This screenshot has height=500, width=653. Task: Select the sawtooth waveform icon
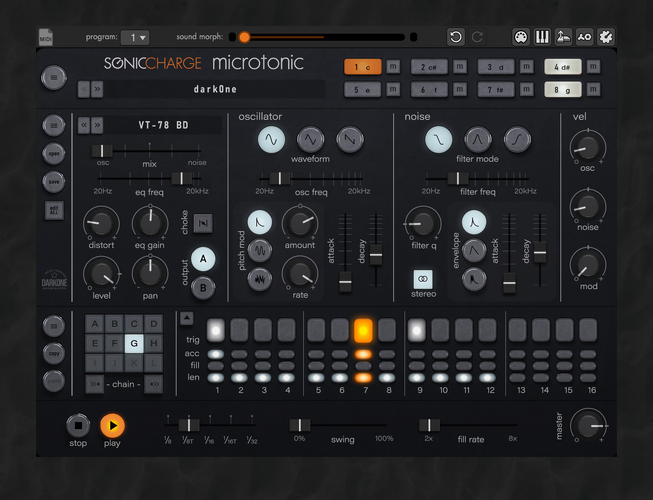tap(350, 139)
